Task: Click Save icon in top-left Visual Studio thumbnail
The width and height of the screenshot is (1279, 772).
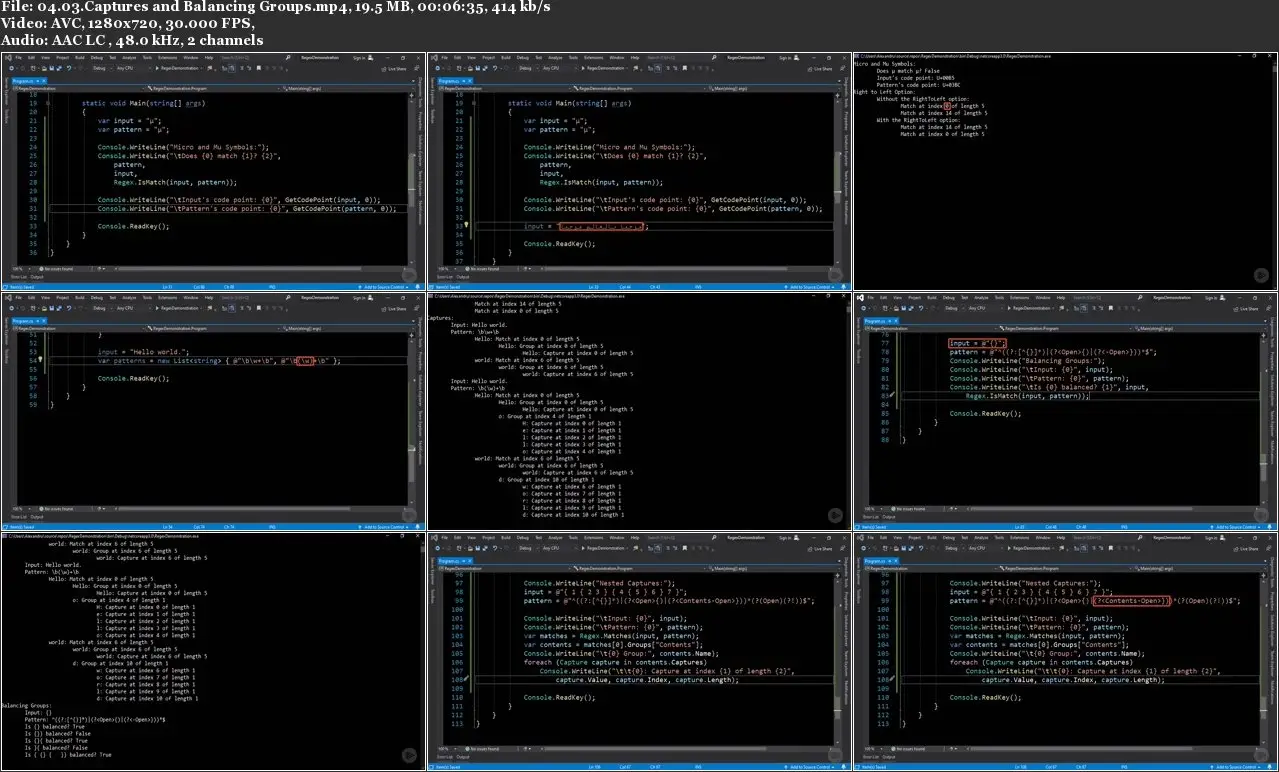Action: (52, 69)
